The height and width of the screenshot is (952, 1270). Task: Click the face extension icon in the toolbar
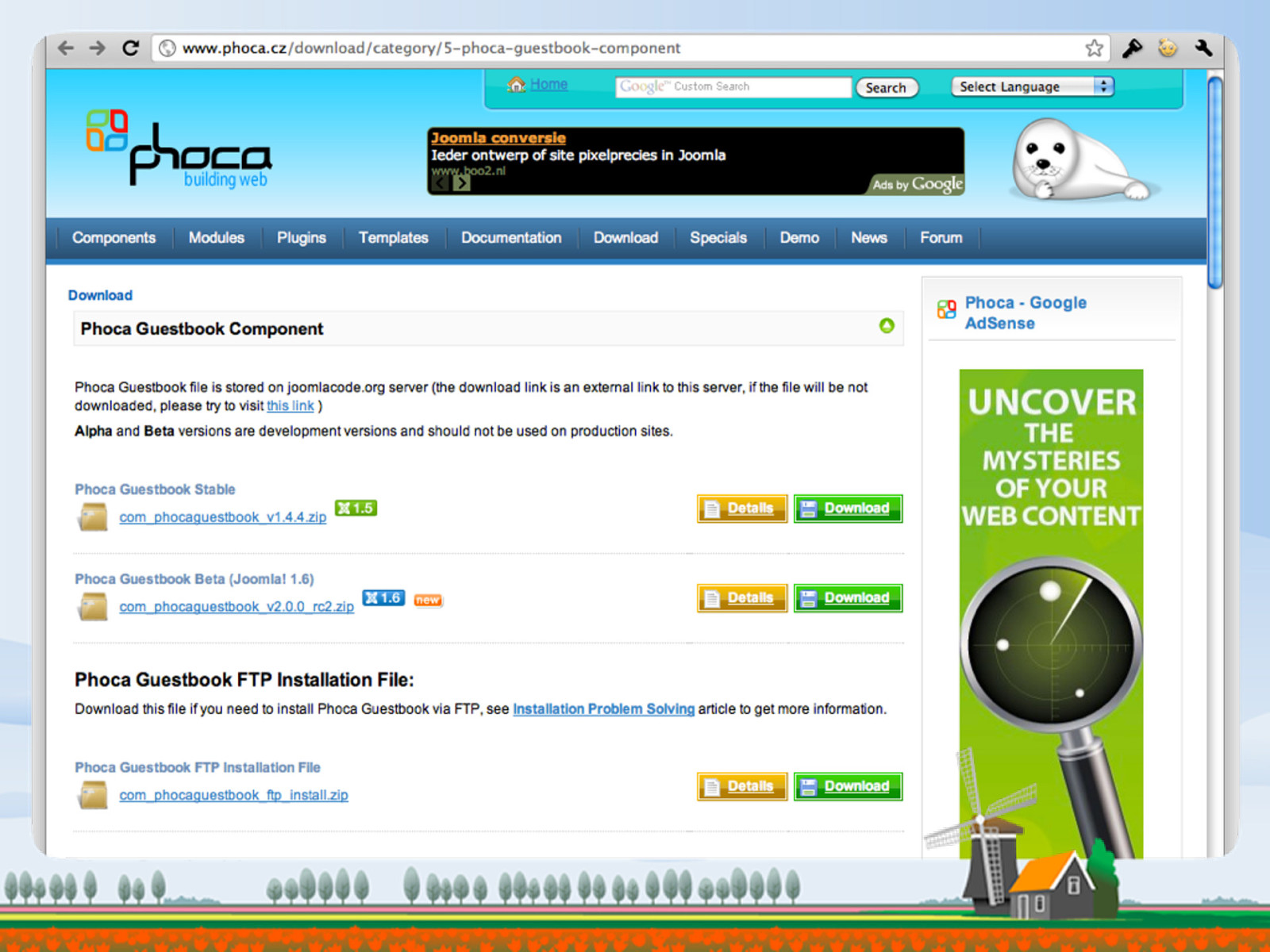pos(1168,48)
